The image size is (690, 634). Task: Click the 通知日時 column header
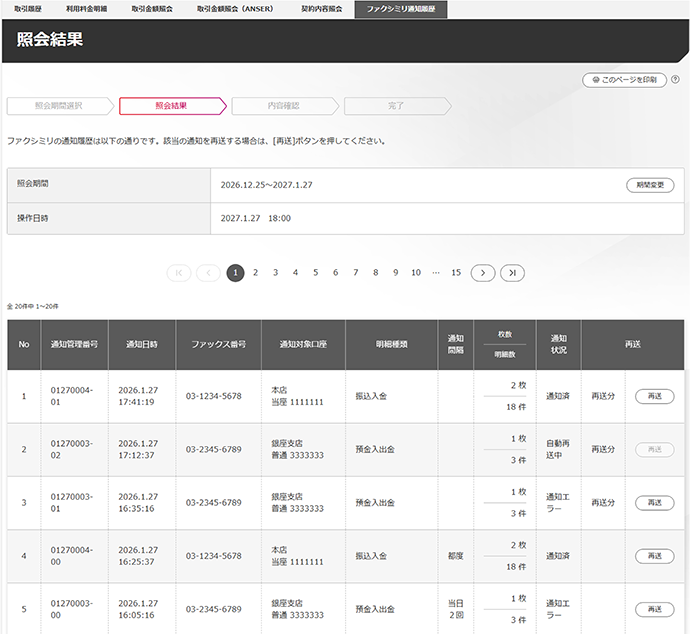pos(142,344)
